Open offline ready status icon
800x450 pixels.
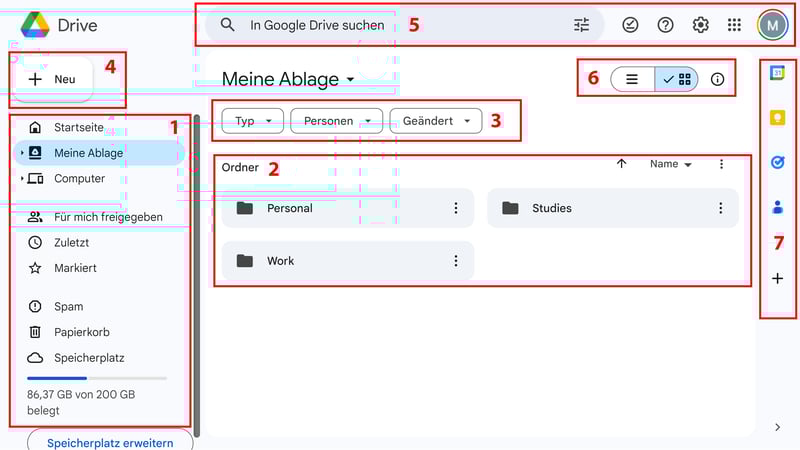click(x=630, y=24)
